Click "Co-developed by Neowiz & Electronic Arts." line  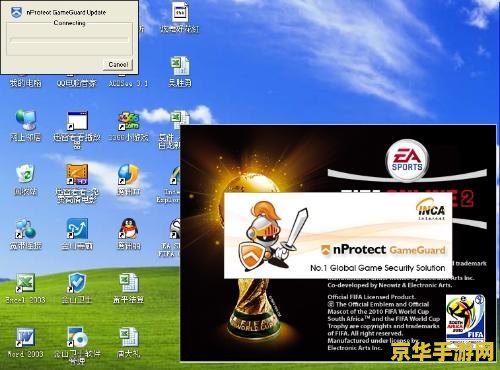coord(390,285)
